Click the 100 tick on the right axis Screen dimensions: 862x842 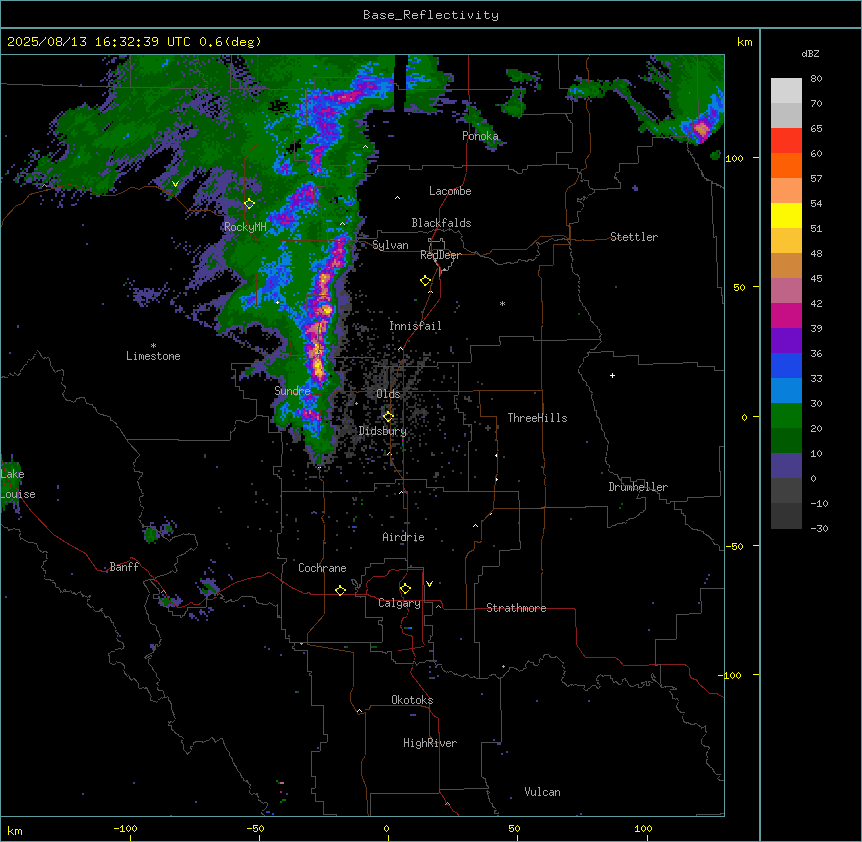coord(734,158)
